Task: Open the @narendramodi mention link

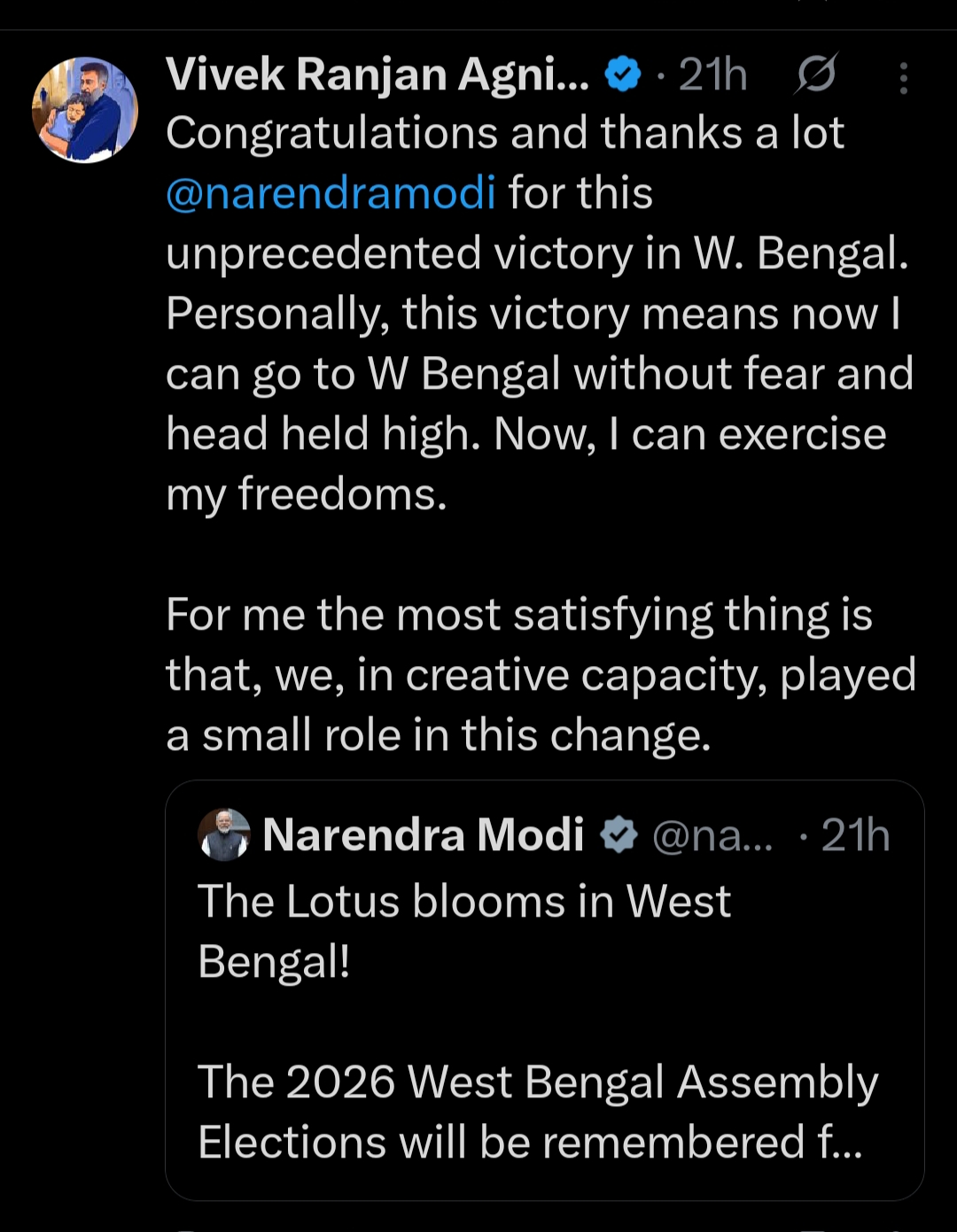Action: [331, 193]
